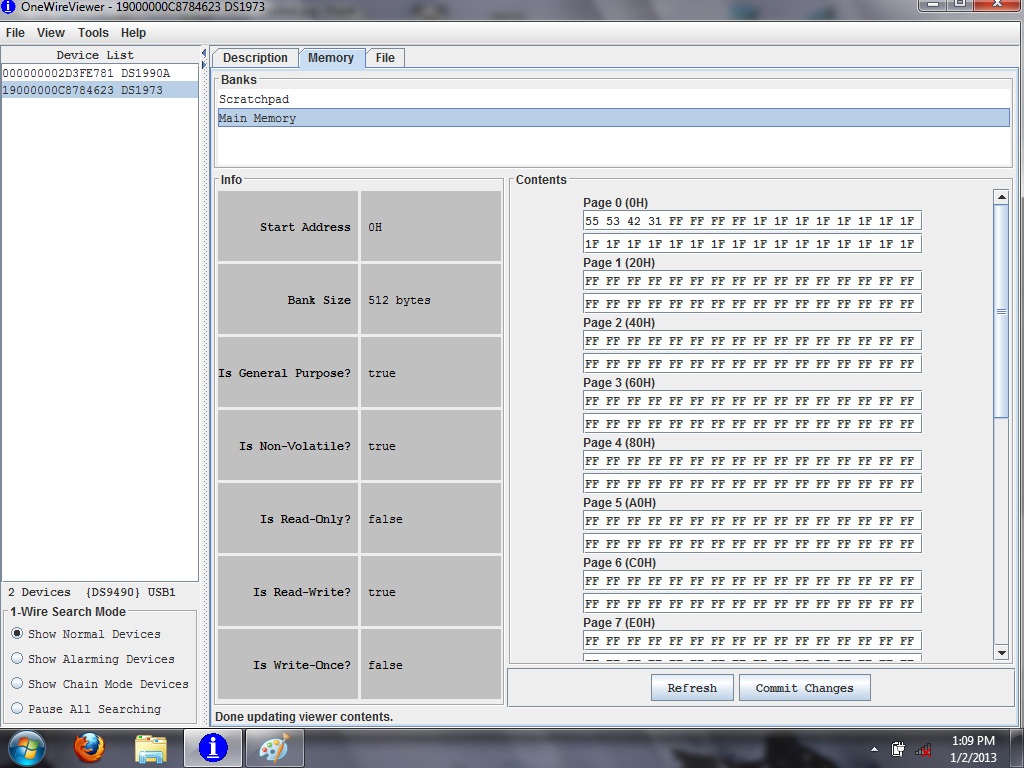The width and height of the screenshot is (1024, 768).
Task: Click the Refresh button
Action: coord(692,688)
